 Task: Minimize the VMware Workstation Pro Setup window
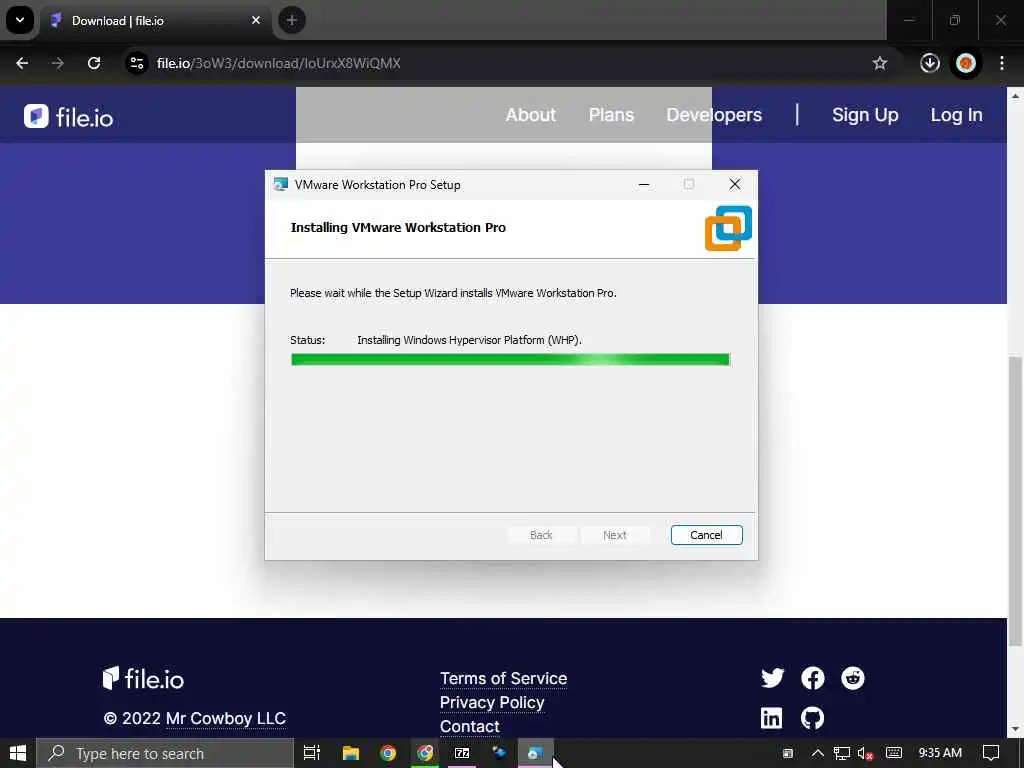point(644,185)
